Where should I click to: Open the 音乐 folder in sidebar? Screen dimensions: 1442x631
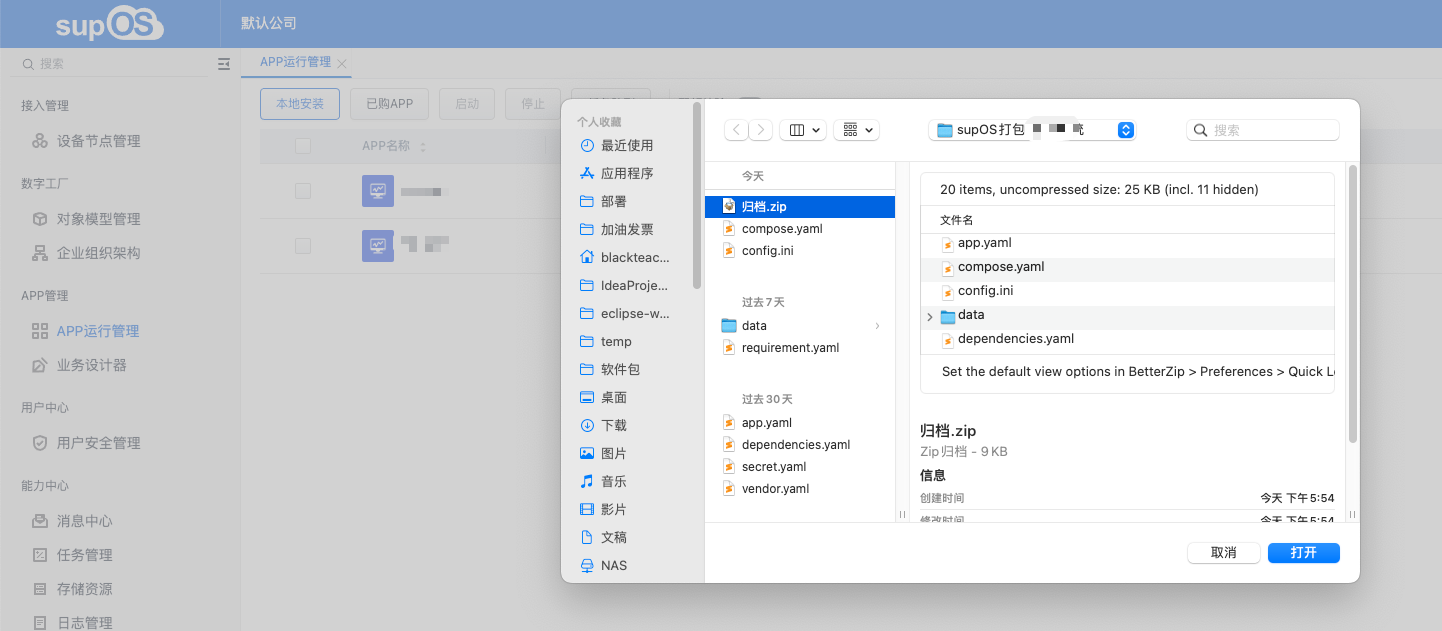[x=613, y=481]
